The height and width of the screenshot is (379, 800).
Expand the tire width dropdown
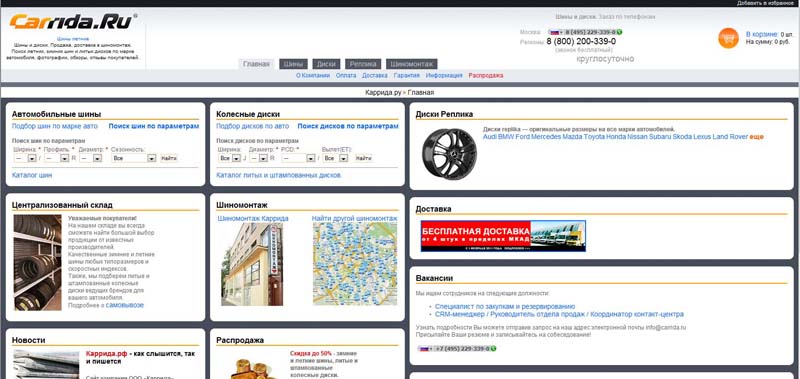click(25, 159)
